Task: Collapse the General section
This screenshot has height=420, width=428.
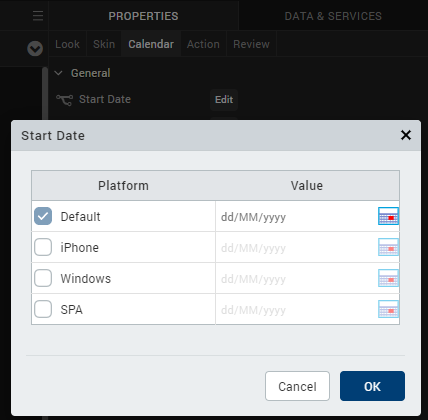Action: click(x=58, y=73)
